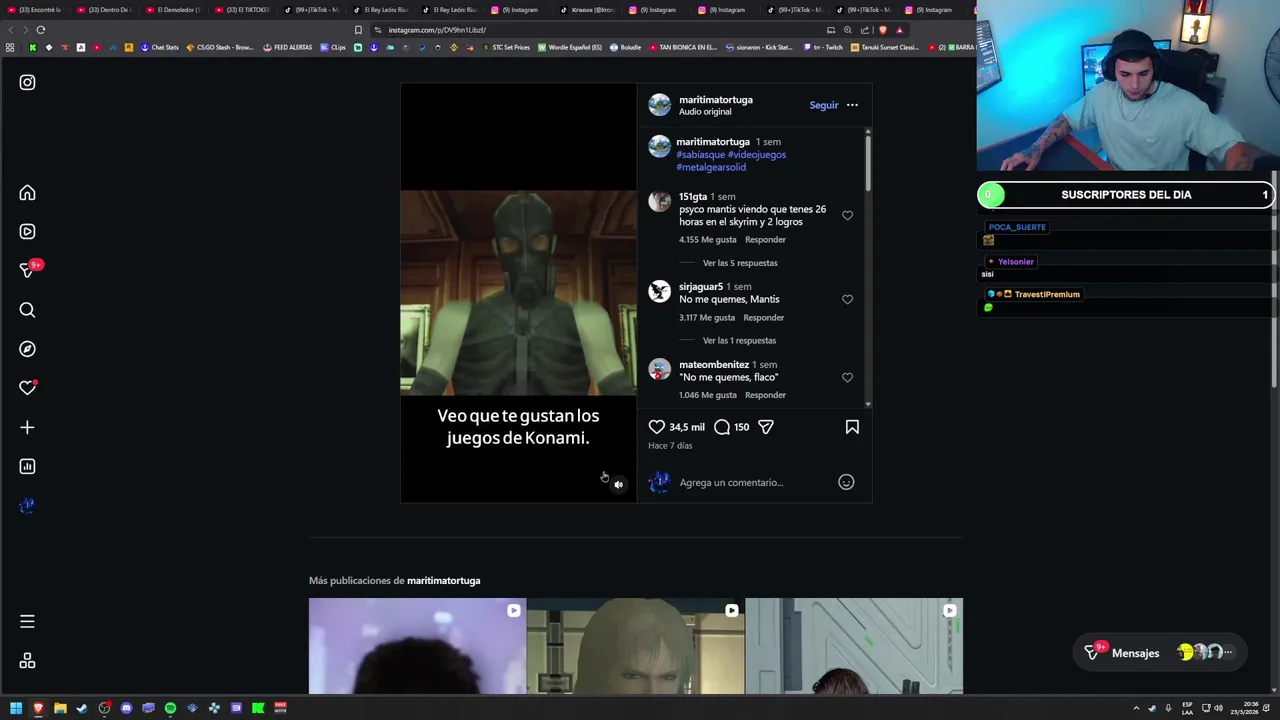Click the 'Agrega un comentario' field
This screenshot has width=1280, height=720.
[755, 482]
